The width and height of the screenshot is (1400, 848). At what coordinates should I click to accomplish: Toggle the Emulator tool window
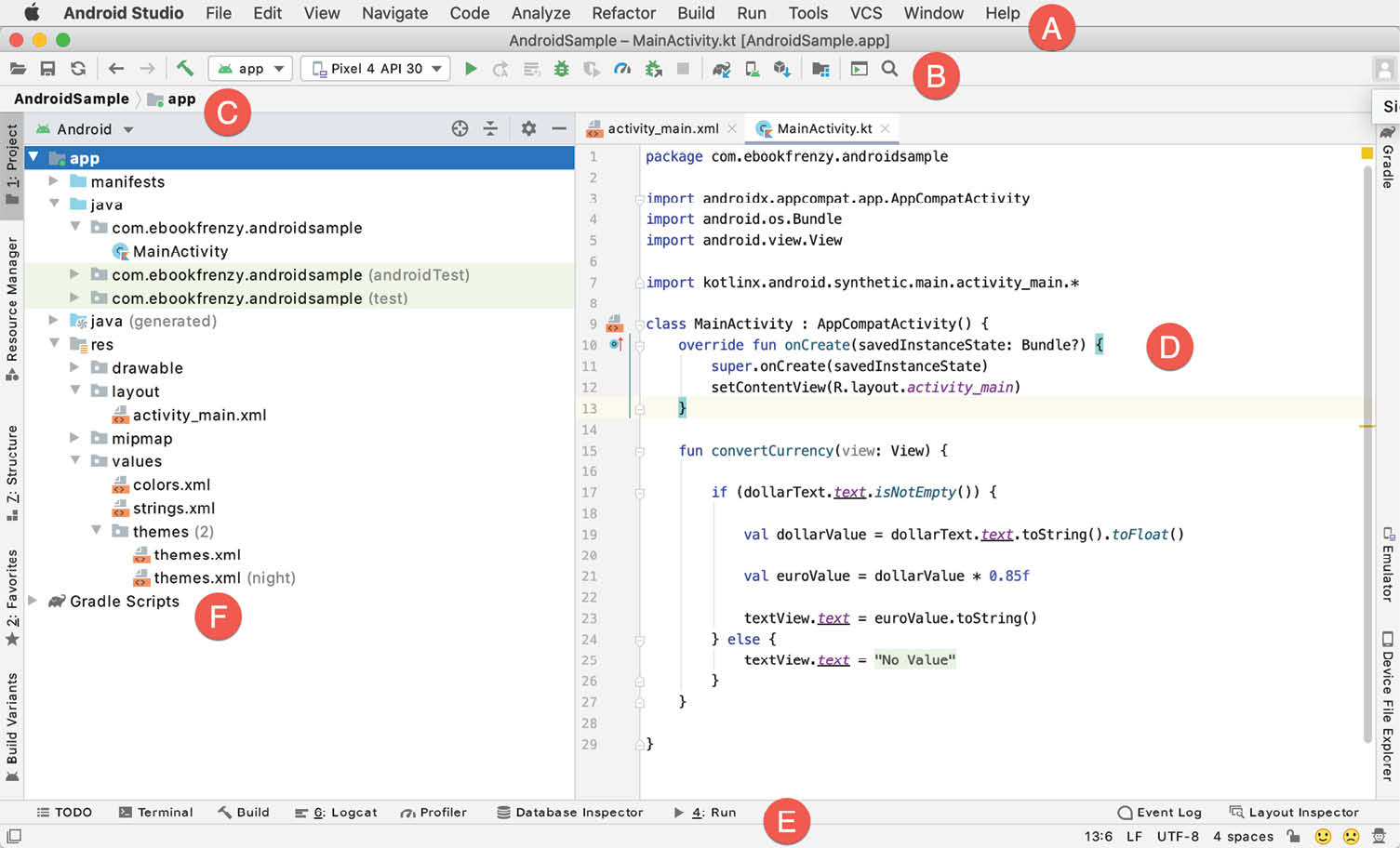(1387, 564)
